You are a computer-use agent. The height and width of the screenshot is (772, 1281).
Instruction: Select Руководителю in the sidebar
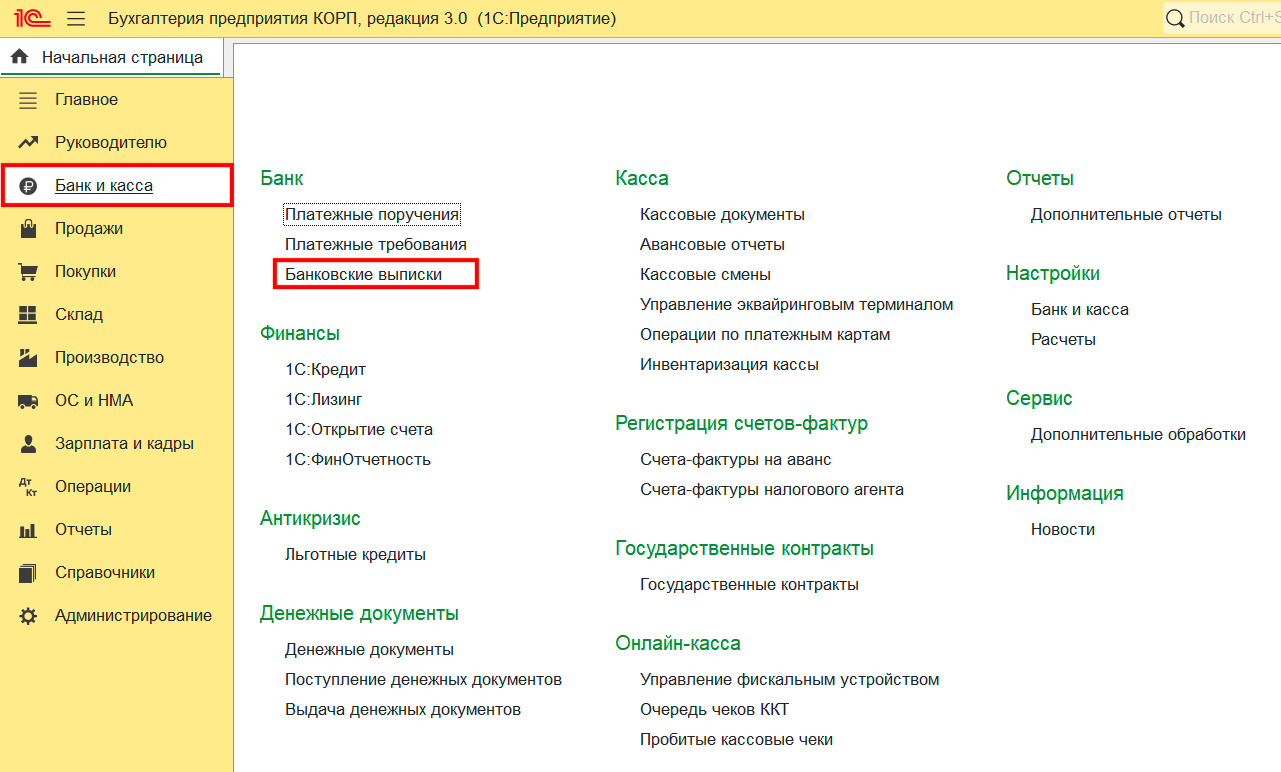coord(110,143)
